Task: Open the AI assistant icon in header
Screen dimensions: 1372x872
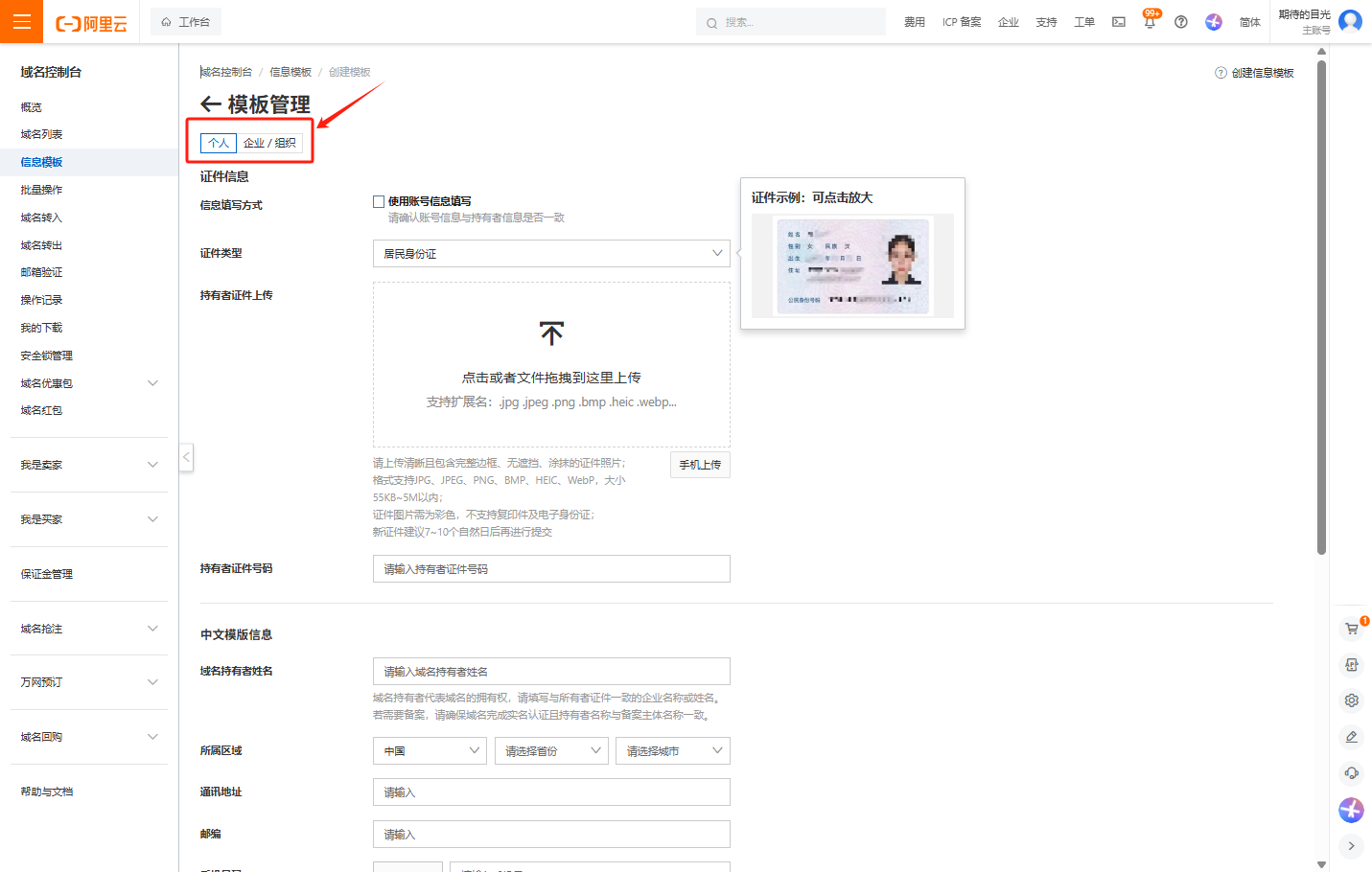Action: click(1214, 22)
